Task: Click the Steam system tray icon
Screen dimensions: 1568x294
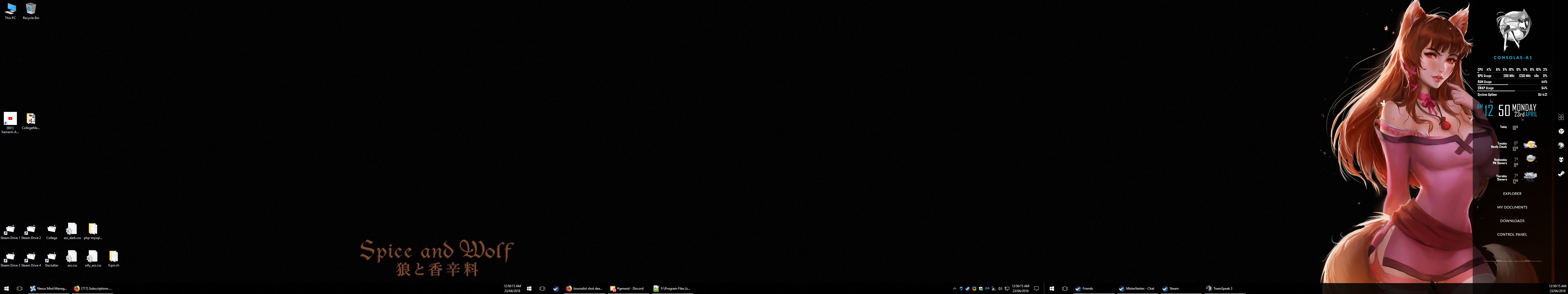Action: 968,289
